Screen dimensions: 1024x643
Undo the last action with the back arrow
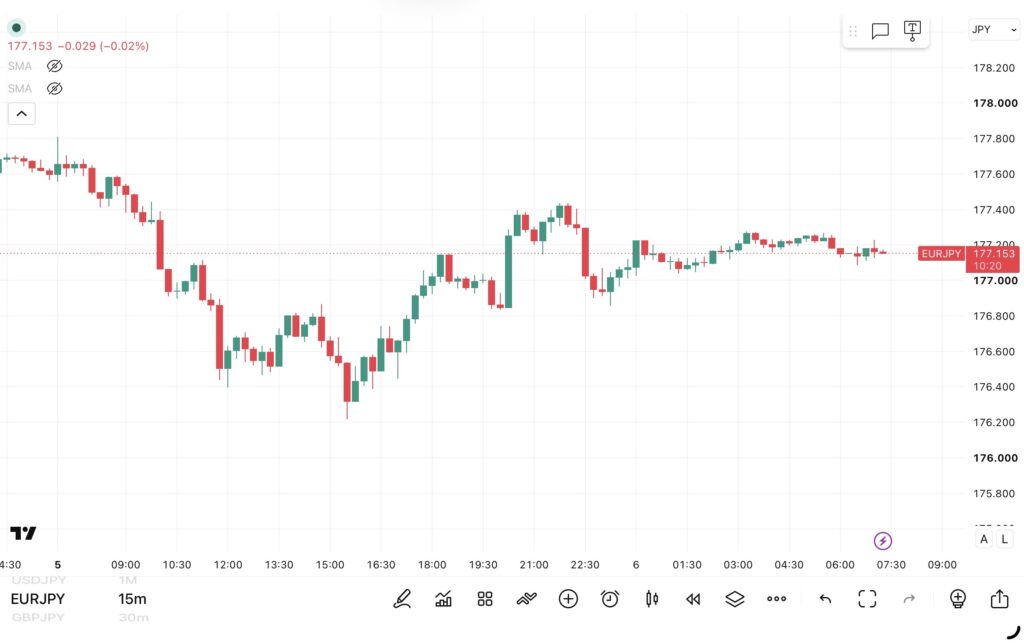click(825, 599)
